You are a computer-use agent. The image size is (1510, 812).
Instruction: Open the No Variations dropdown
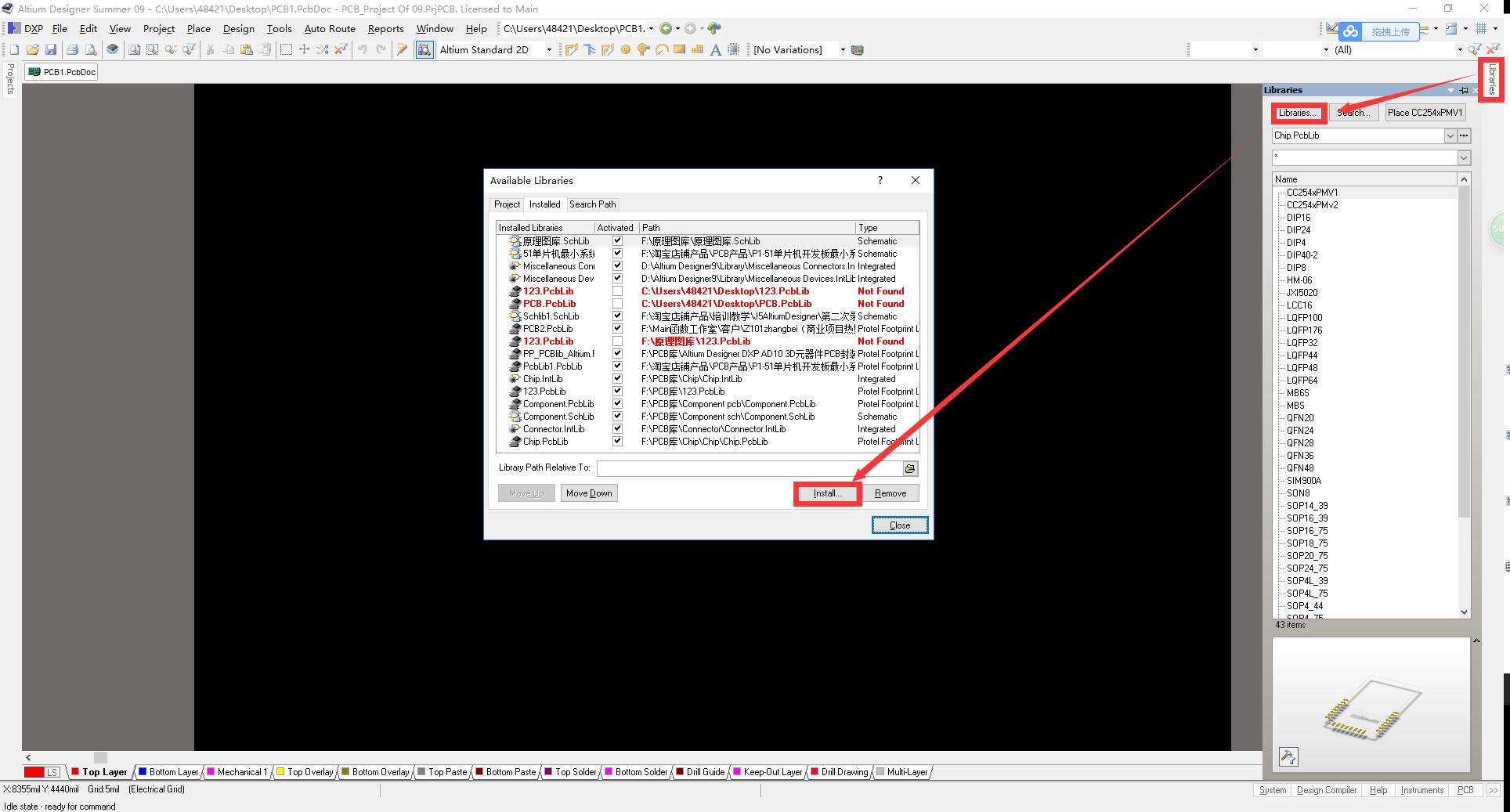click(843, 49)
